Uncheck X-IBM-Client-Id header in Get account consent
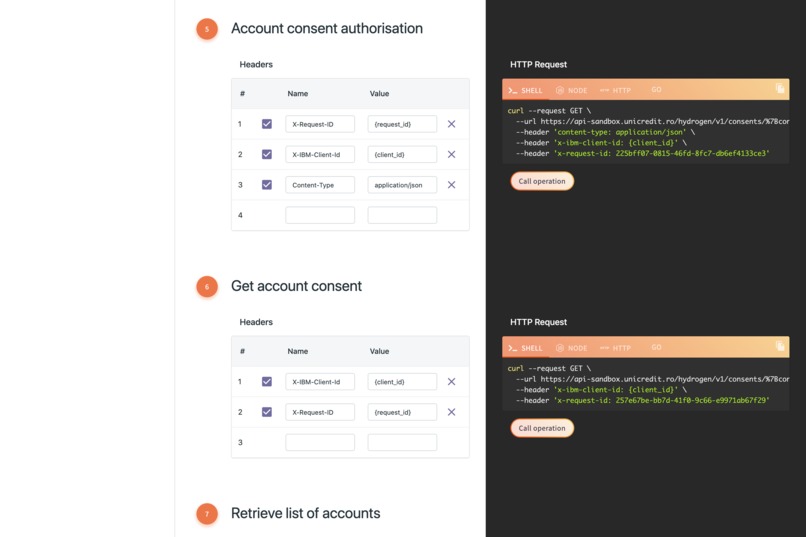 coord(267,381)
